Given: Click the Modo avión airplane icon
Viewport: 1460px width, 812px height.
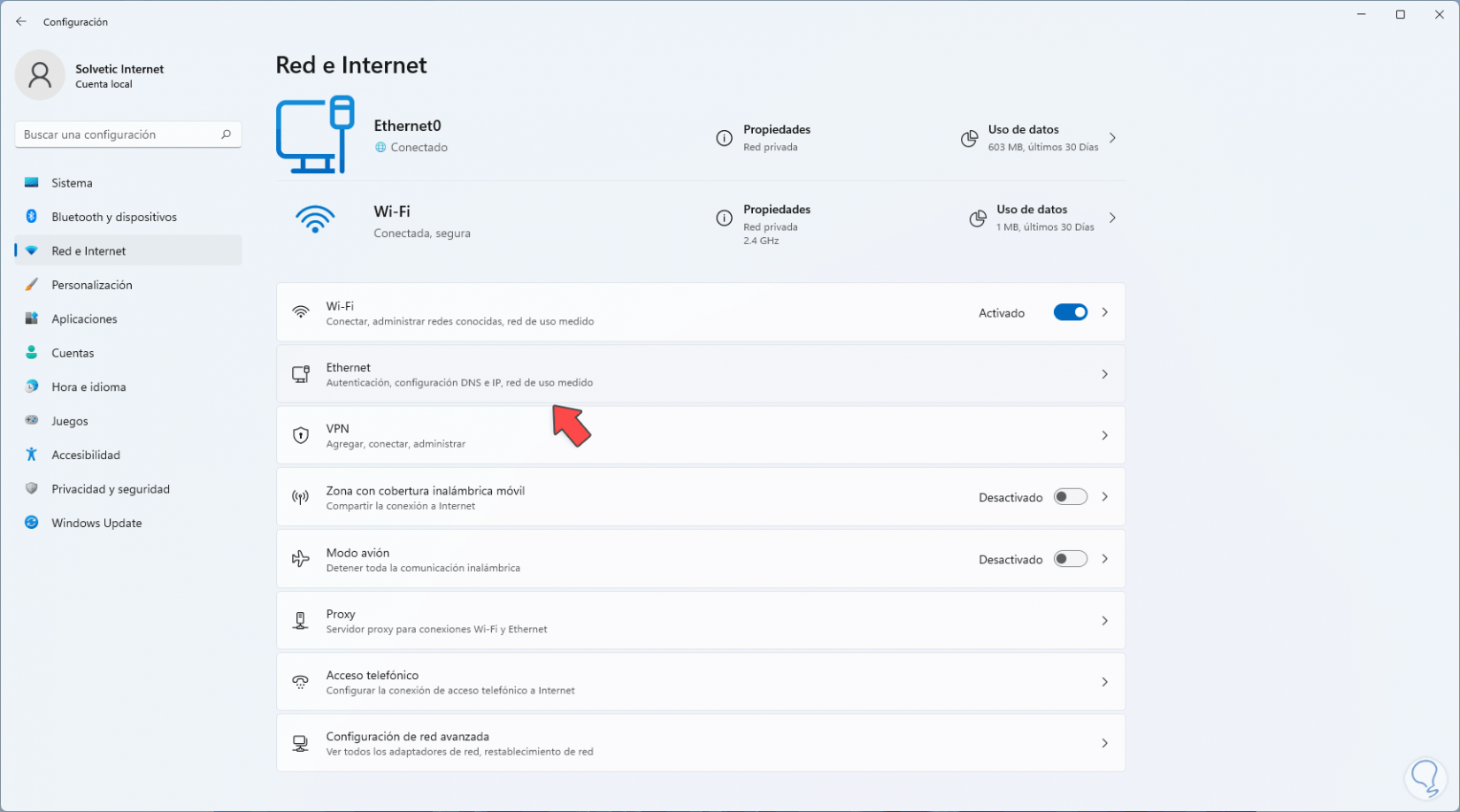Looking at the screenshot, I should click(301, 559).
